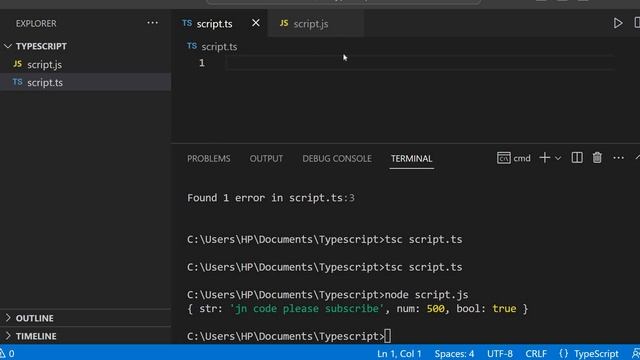The height and width of the screenshot is (360, 640).
Task: Open the PROBLEMS panel tab
Action: 209,158
